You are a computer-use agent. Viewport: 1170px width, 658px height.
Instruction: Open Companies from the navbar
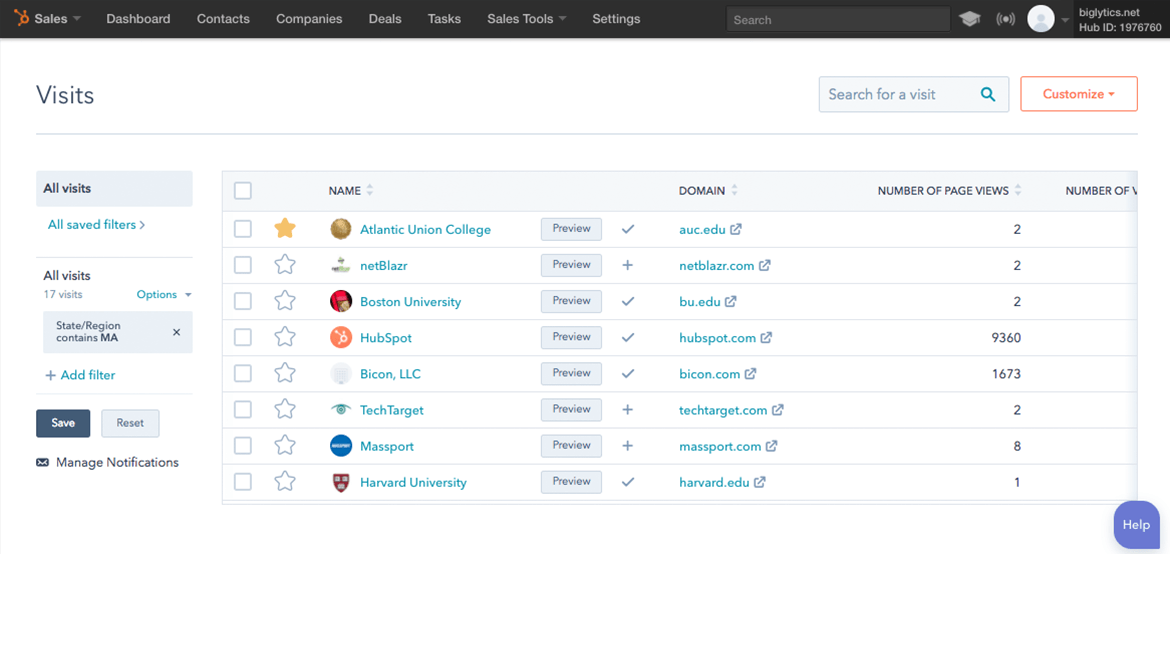pos(309,19)
